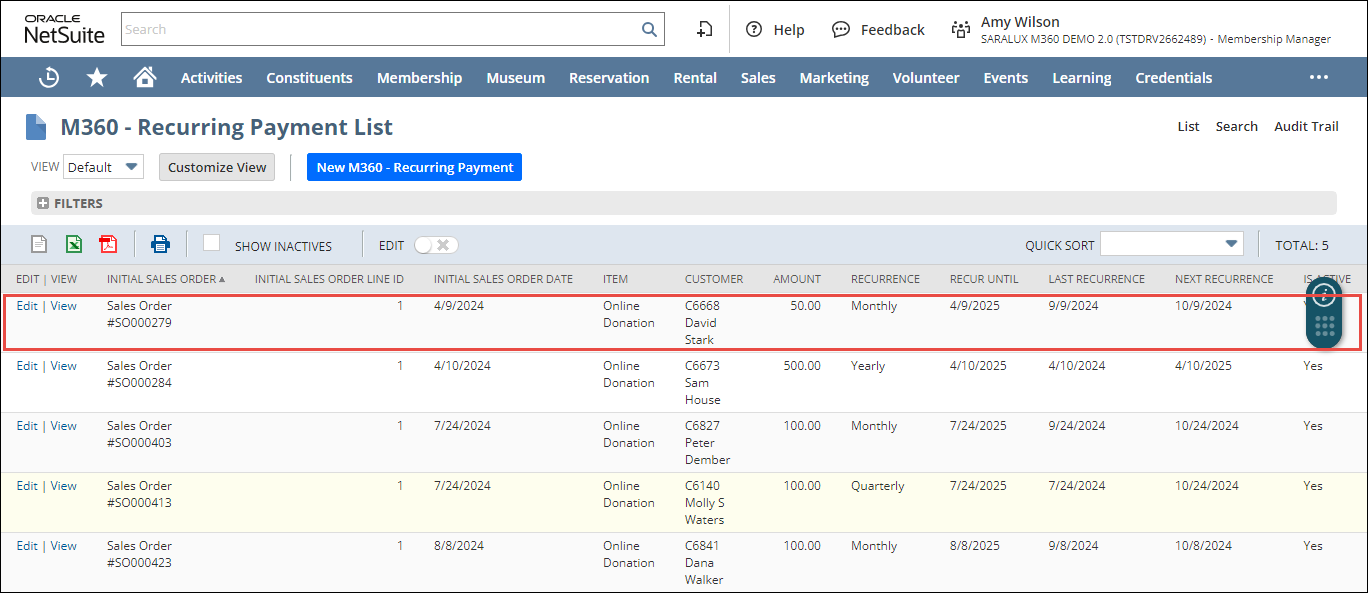Enable the Show Inactives checkbox
Viewport: 1368px width, 593px height.
pyautogui.click(x=212, y=243)
